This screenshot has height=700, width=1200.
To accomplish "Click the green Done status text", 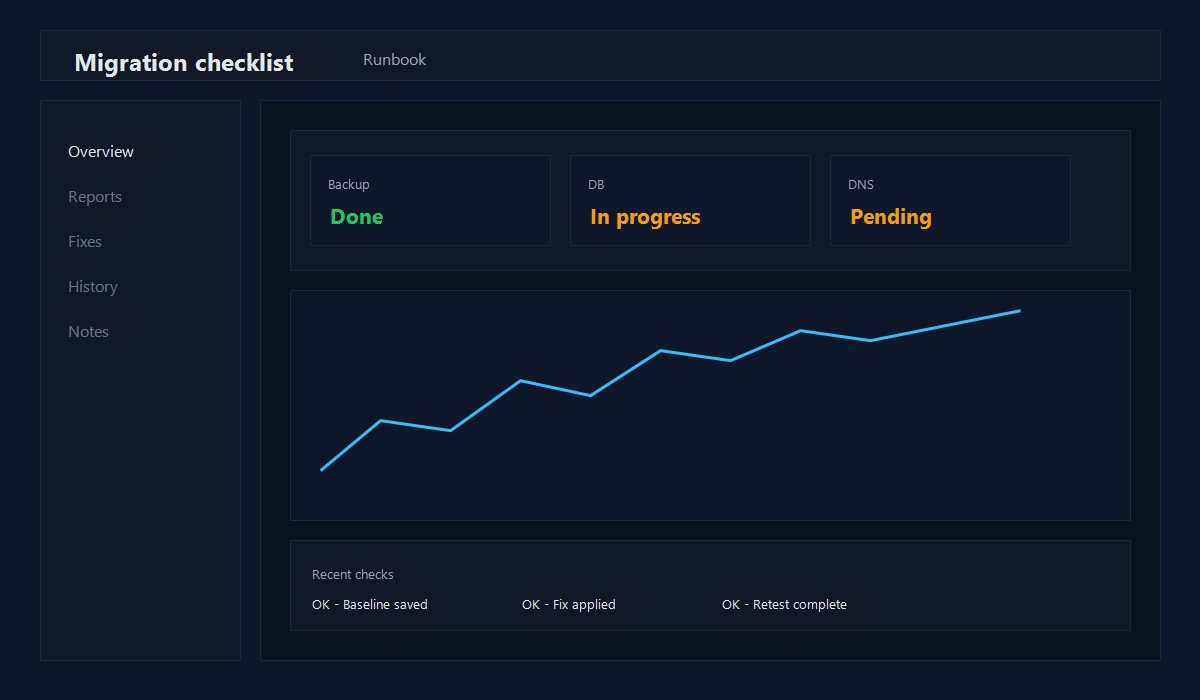I will 357,217.
